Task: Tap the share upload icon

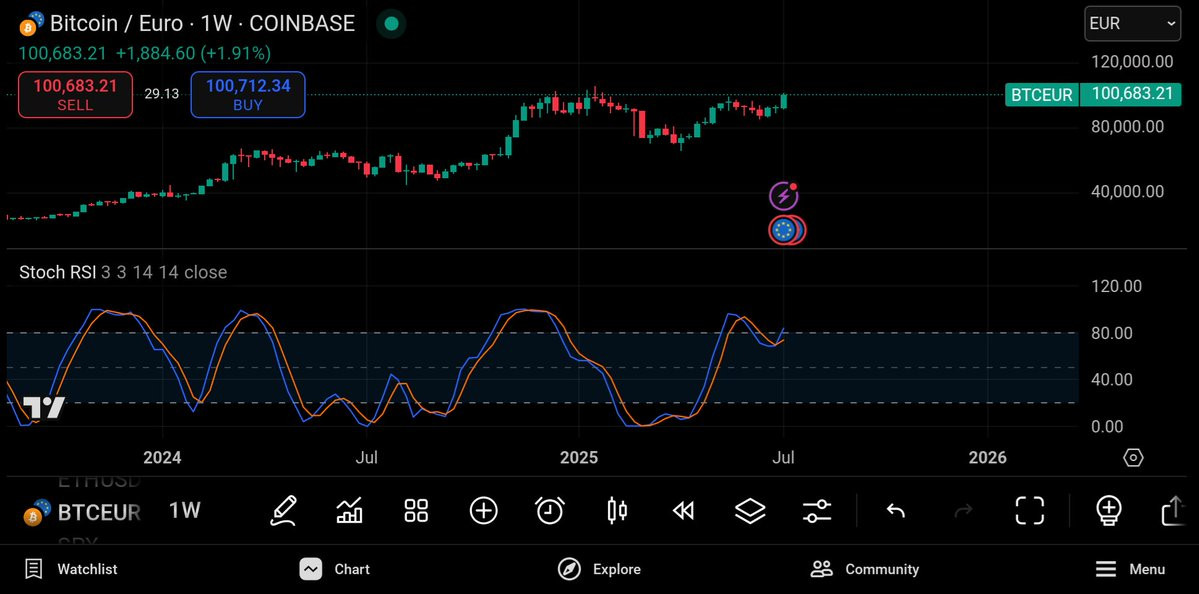Action: (x=1175, y=510)
